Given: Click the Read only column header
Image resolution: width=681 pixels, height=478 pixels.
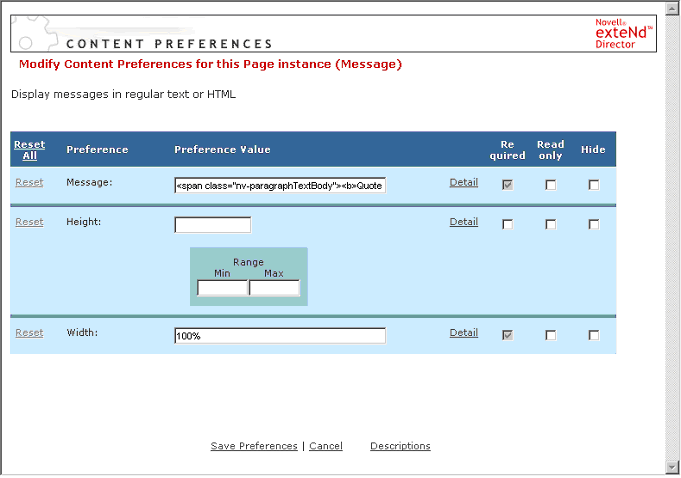Looking at the screenshot, I should pos(551,150).
